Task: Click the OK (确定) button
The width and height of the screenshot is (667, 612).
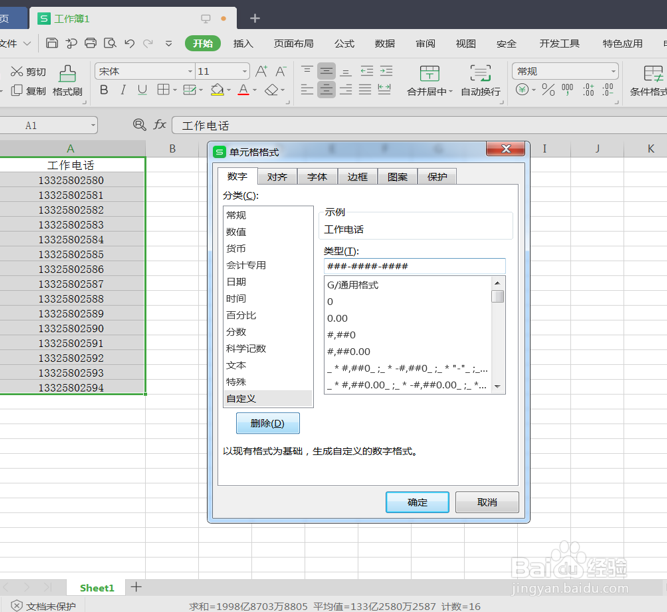Action: (x=417, y=502)
